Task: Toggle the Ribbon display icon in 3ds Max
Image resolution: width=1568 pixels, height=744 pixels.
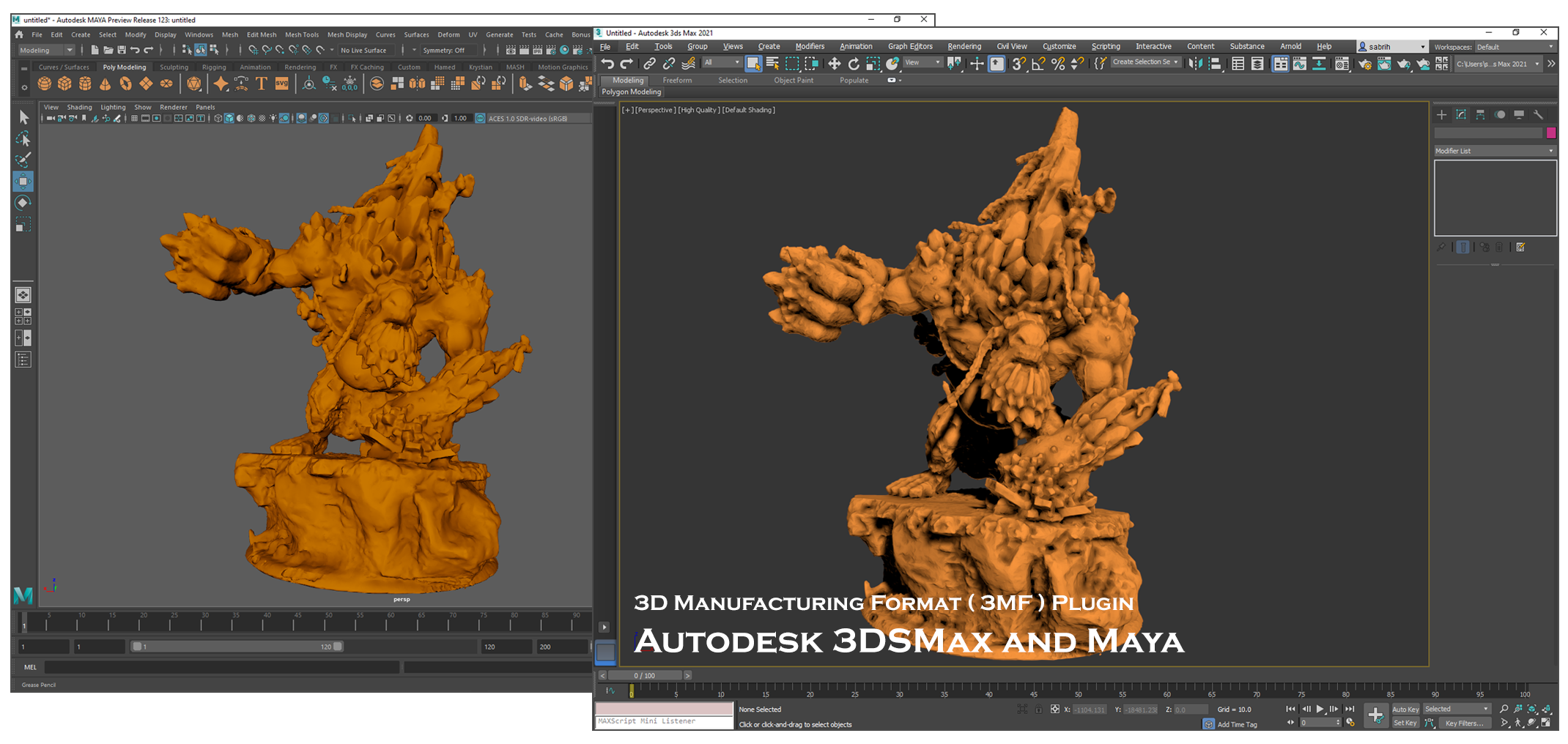Action: [1280, 64]
